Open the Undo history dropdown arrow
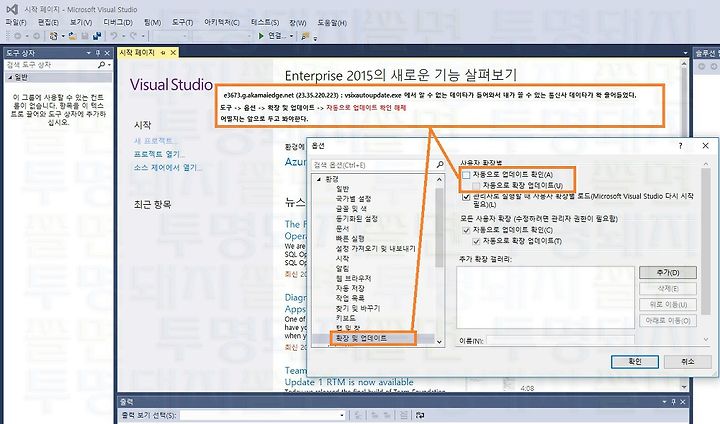Image resolution: width=720 pixels, height=424 pixels. pos(124,36)
